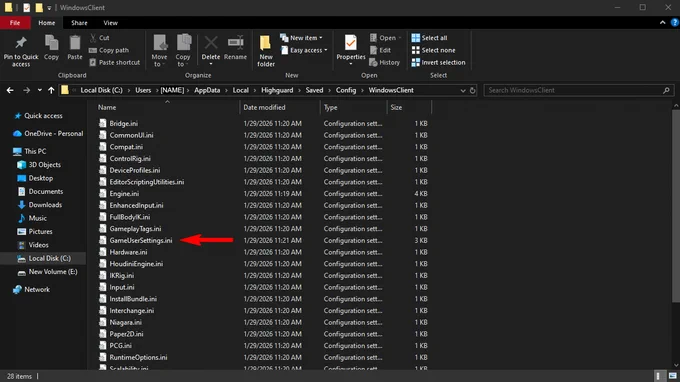Viewport: 680px width, 382px height.
Task: Click the Cut scissors icon
Action: (93, 38)
